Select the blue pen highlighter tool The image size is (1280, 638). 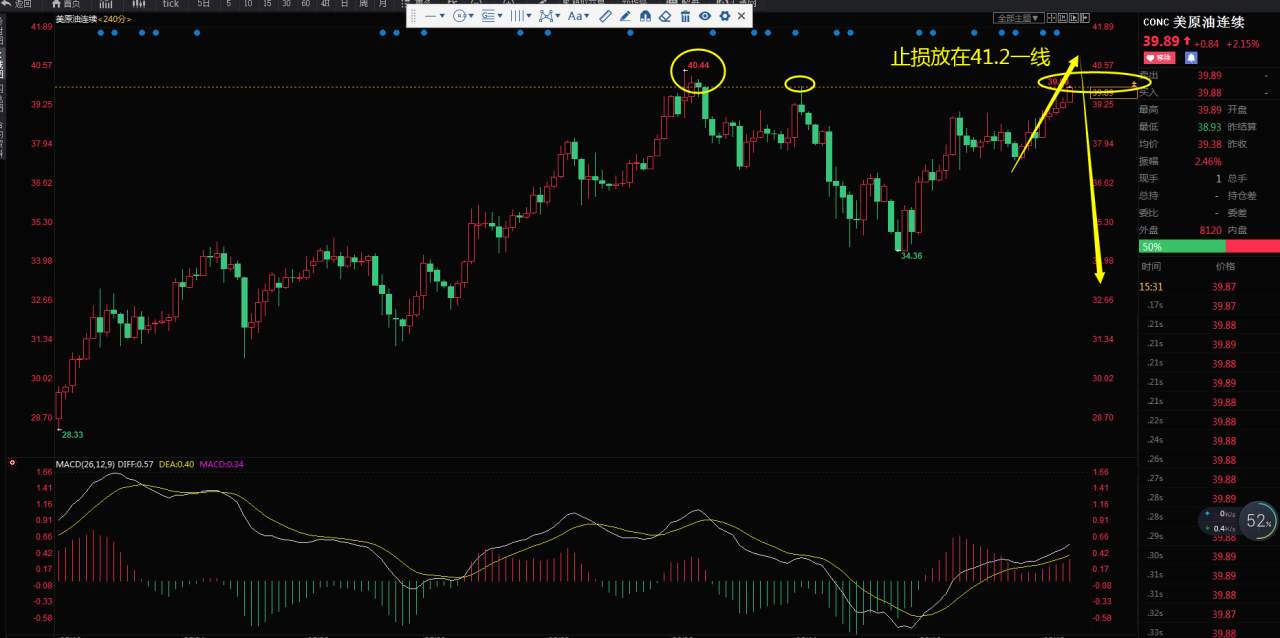625,16
